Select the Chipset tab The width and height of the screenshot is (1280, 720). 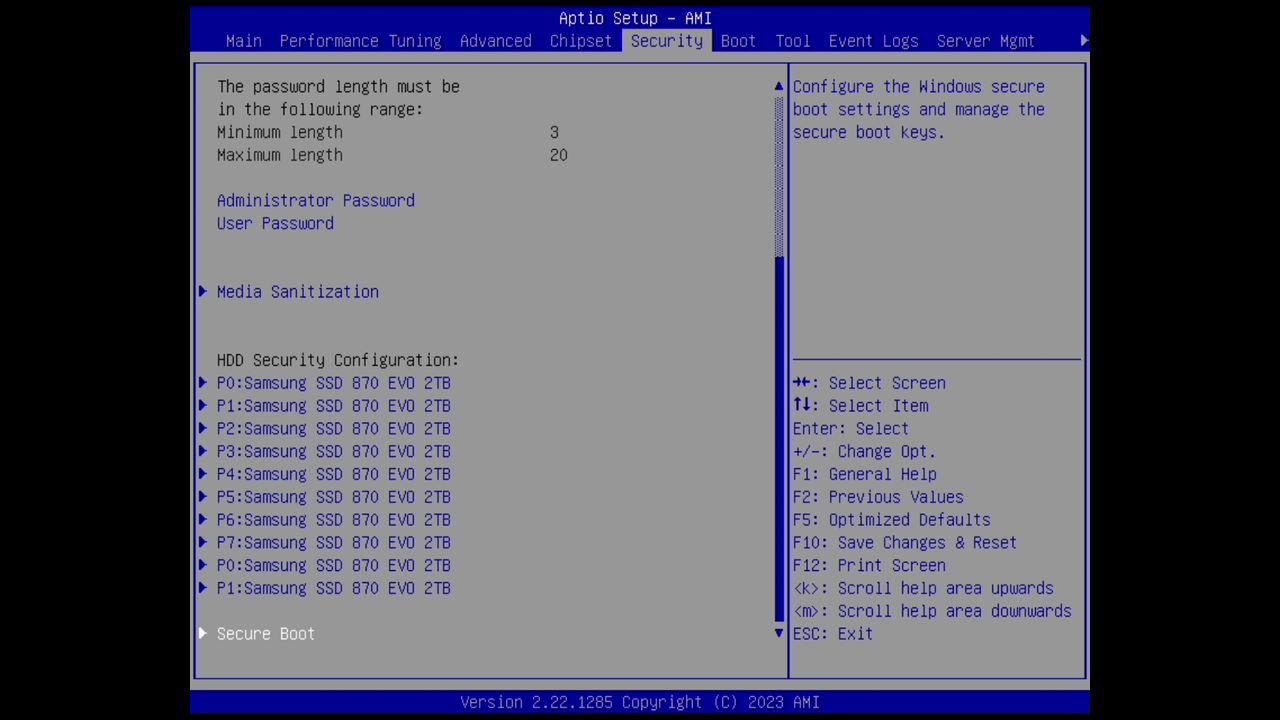[580, 41]
